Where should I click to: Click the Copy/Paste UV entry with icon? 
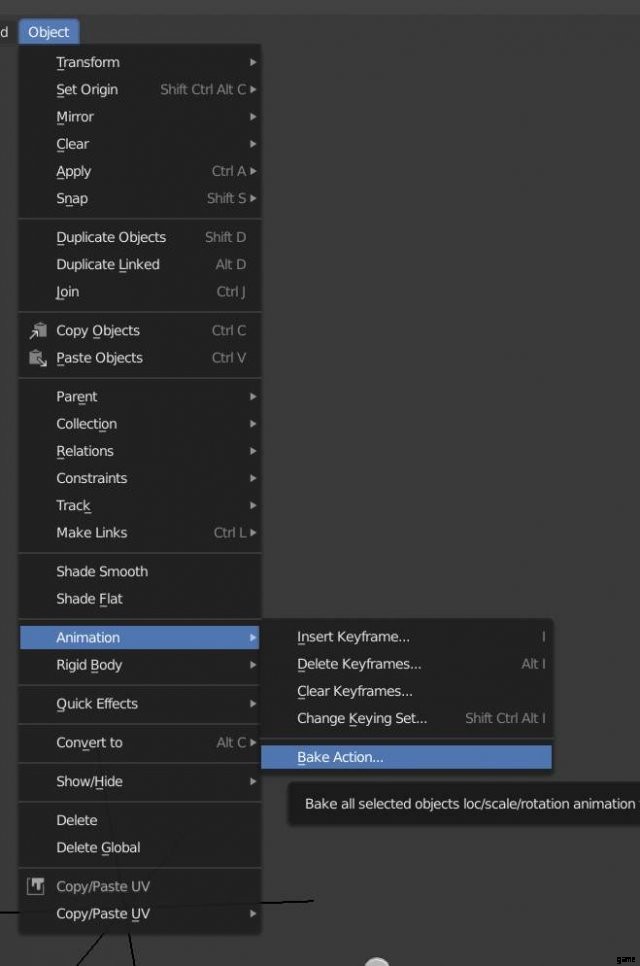pos(103,886)
